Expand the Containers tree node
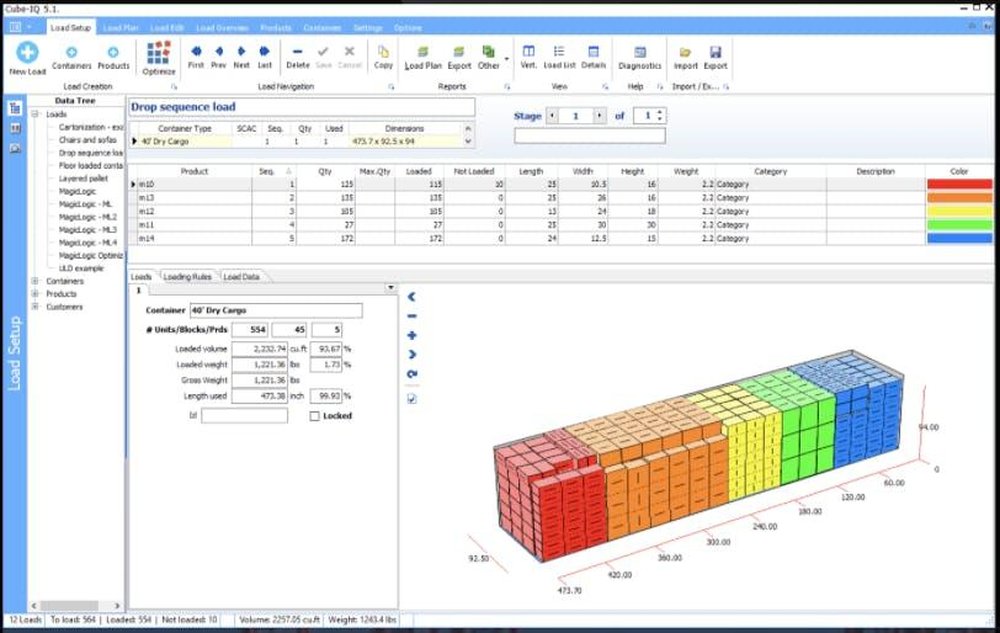1000x633 pixels. tap(36, 281)
